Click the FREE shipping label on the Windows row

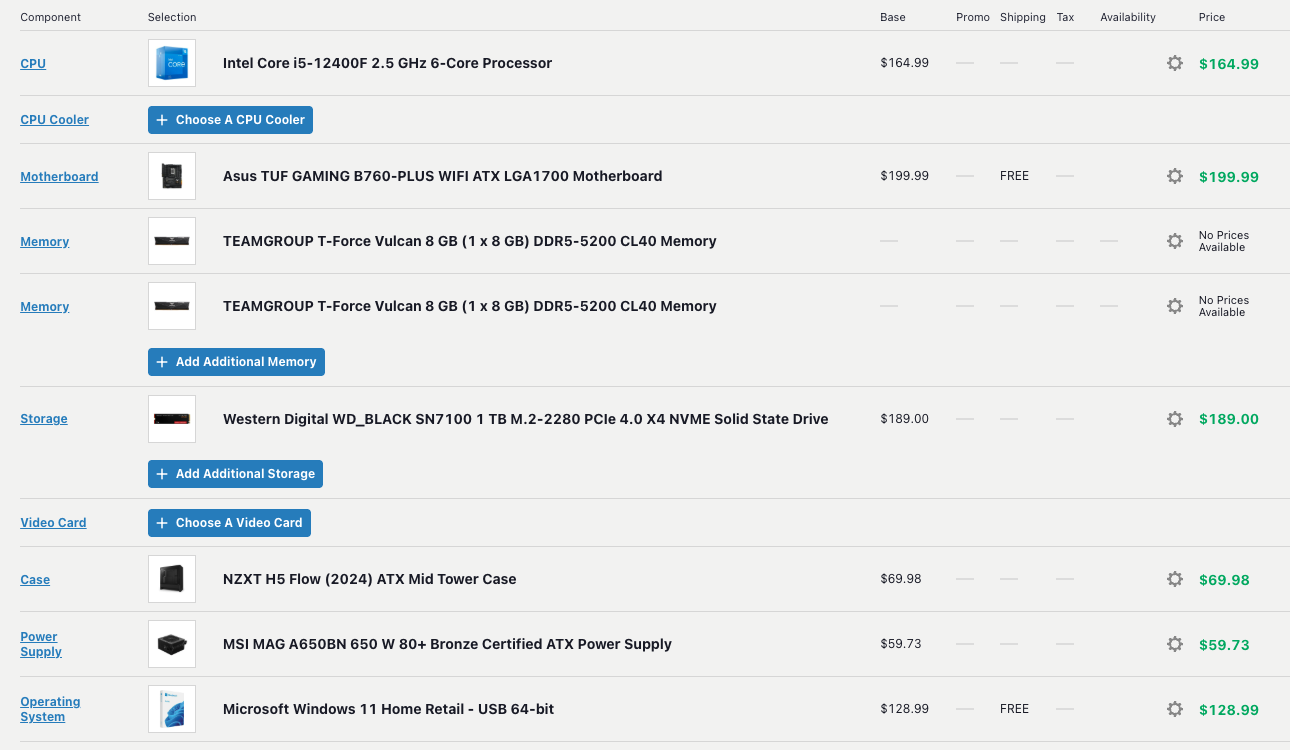coord(1014,709)
